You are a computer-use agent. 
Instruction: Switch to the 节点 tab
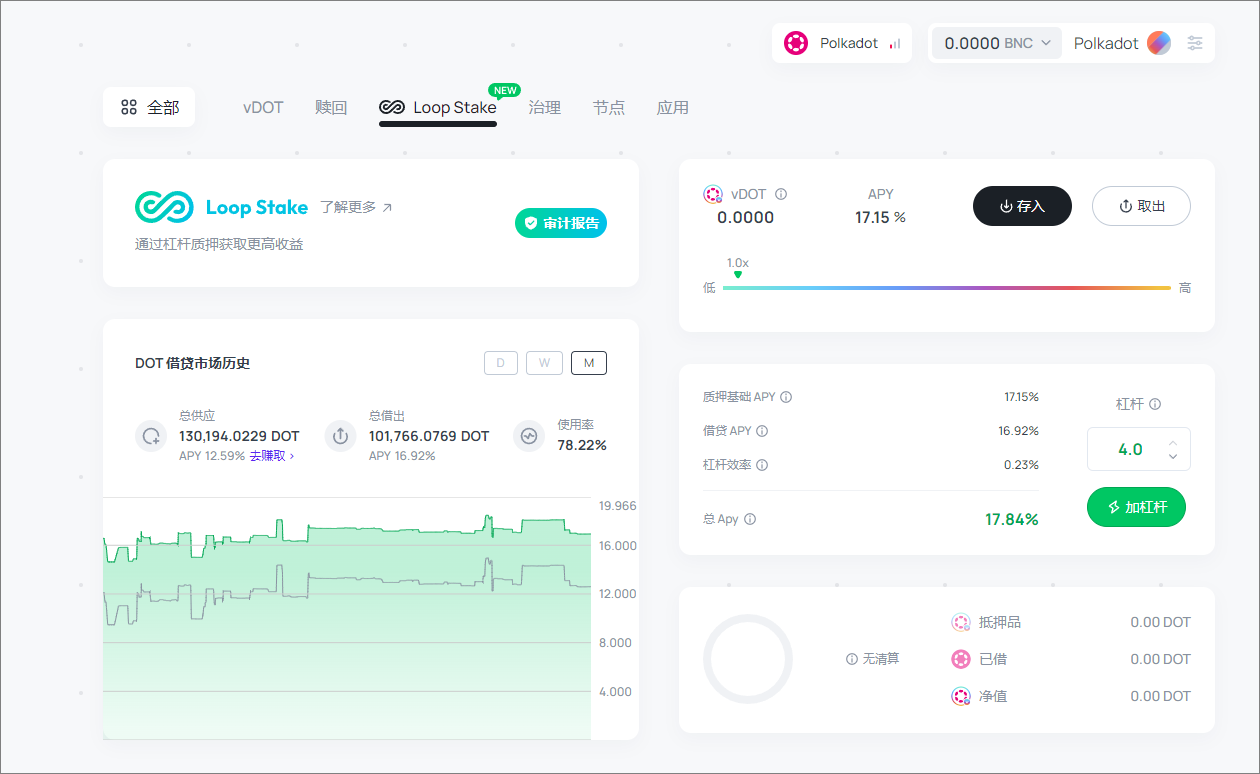point(609,107)
